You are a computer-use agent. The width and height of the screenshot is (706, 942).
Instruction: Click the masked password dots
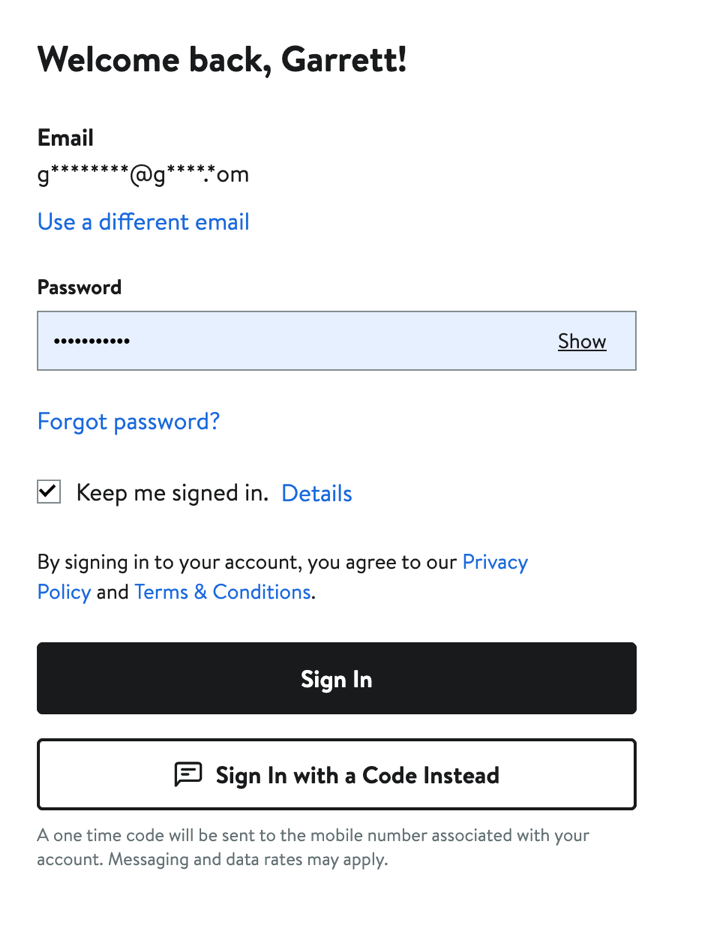point(91,342)
